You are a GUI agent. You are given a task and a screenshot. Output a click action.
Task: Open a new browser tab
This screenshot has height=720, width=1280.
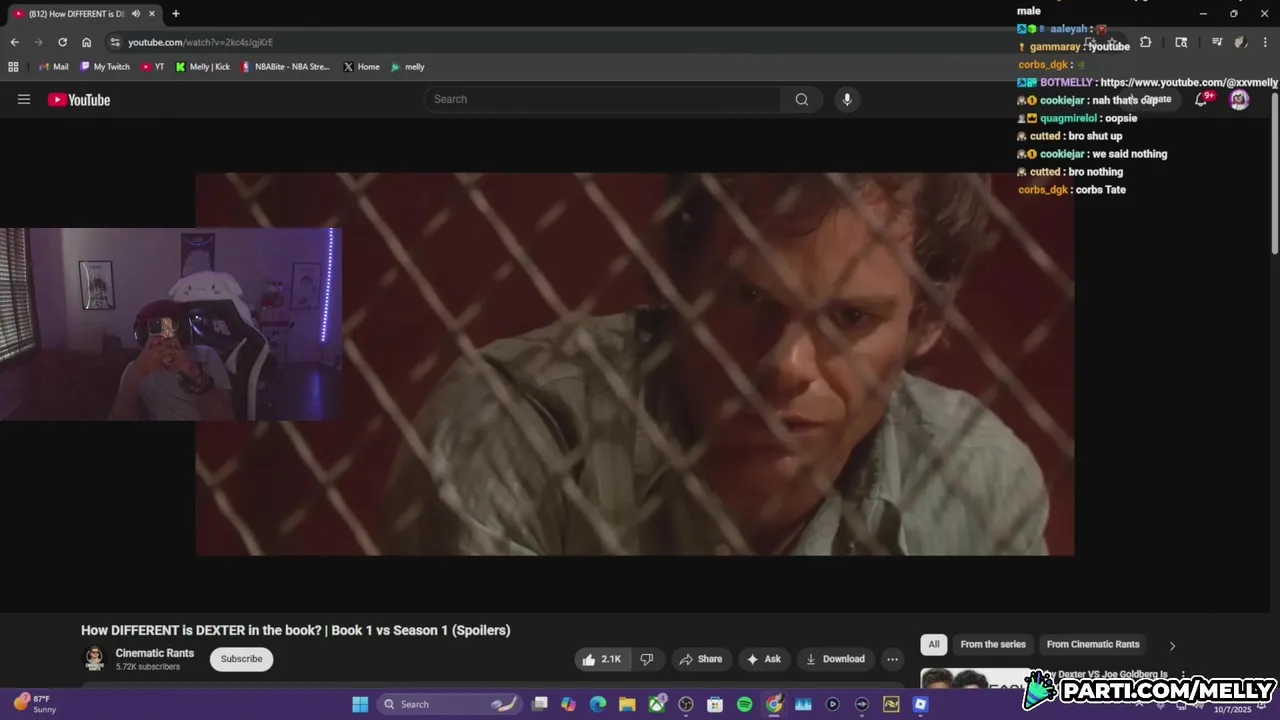176,14
